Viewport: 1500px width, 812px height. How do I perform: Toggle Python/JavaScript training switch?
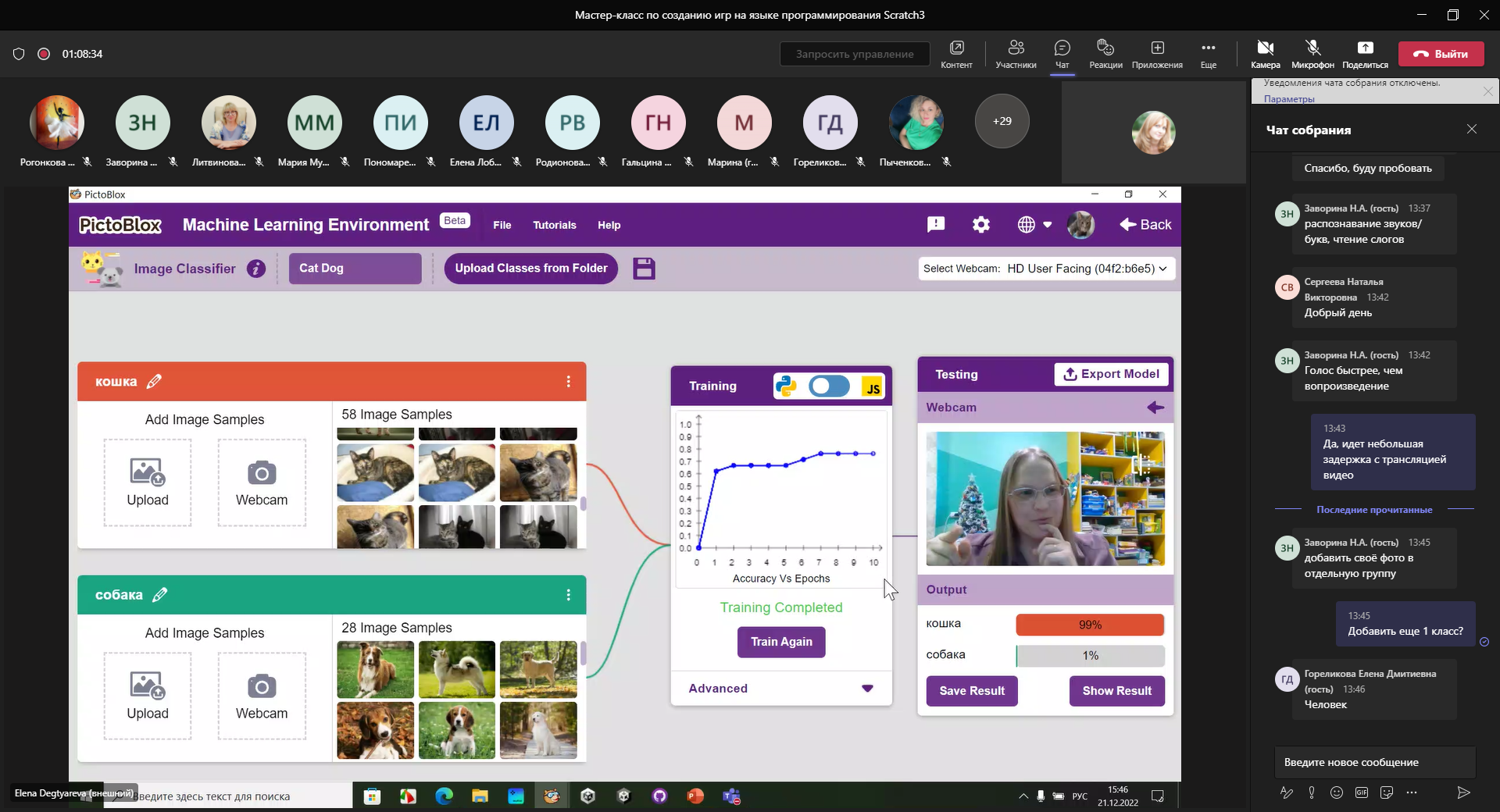[x=828, y=386]
